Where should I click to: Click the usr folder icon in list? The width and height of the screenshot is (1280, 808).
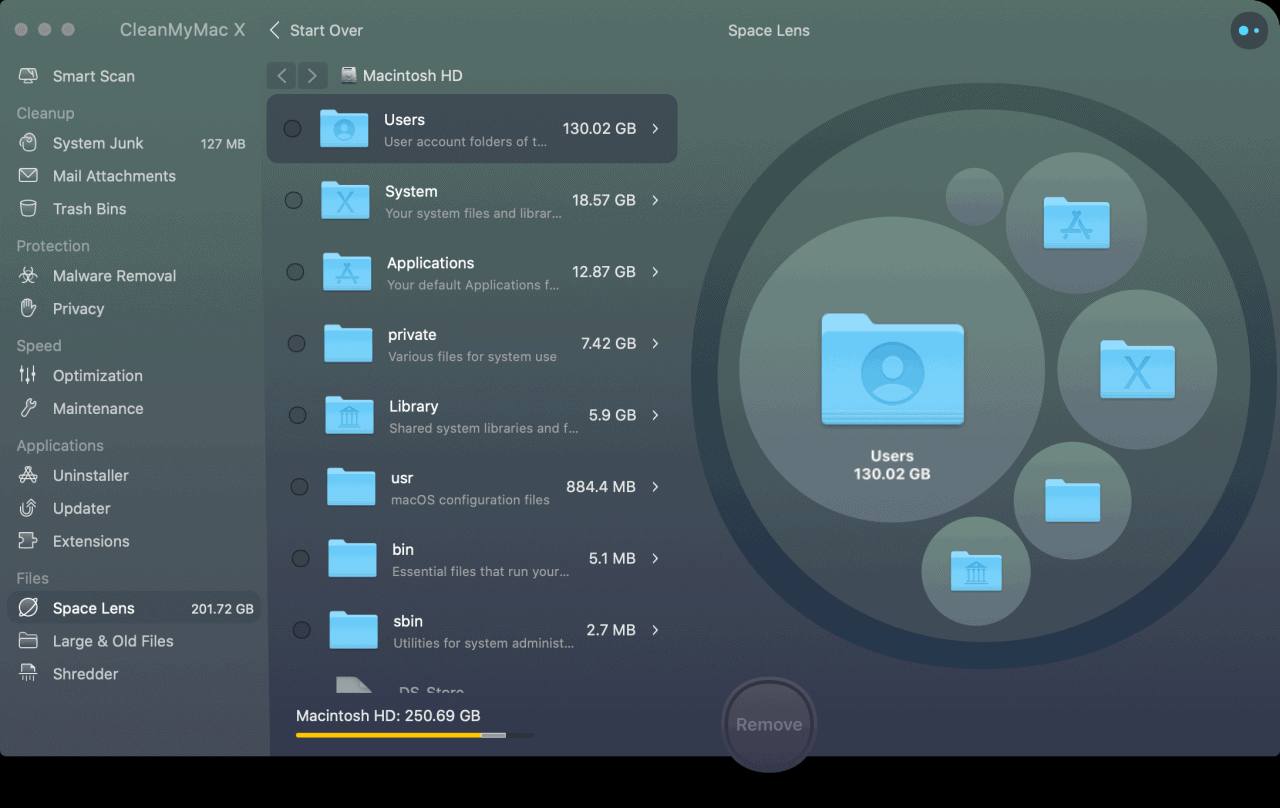pyautogui.click(x=351, y=487)
